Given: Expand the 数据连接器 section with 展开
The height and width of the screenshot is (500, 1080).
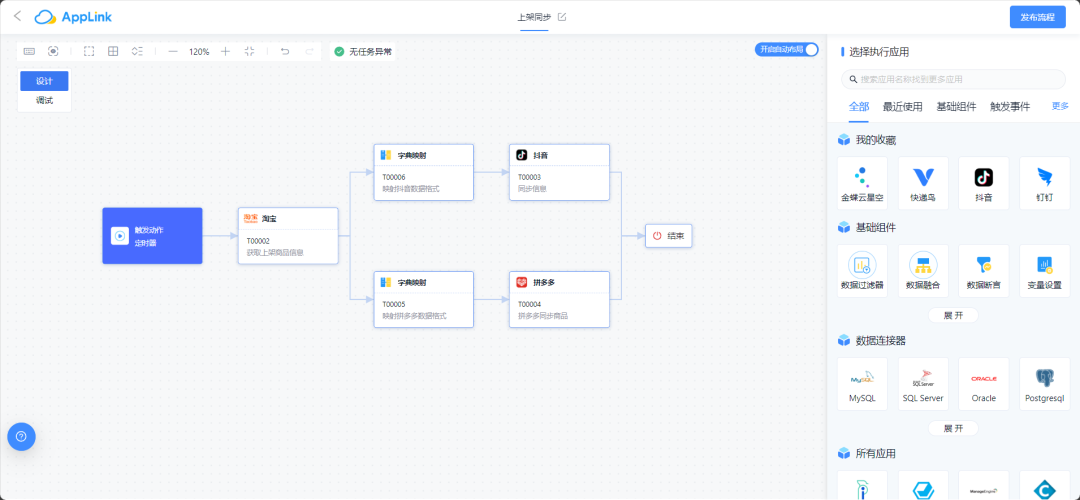Looking at the screenshot, I should coord(953,428).
